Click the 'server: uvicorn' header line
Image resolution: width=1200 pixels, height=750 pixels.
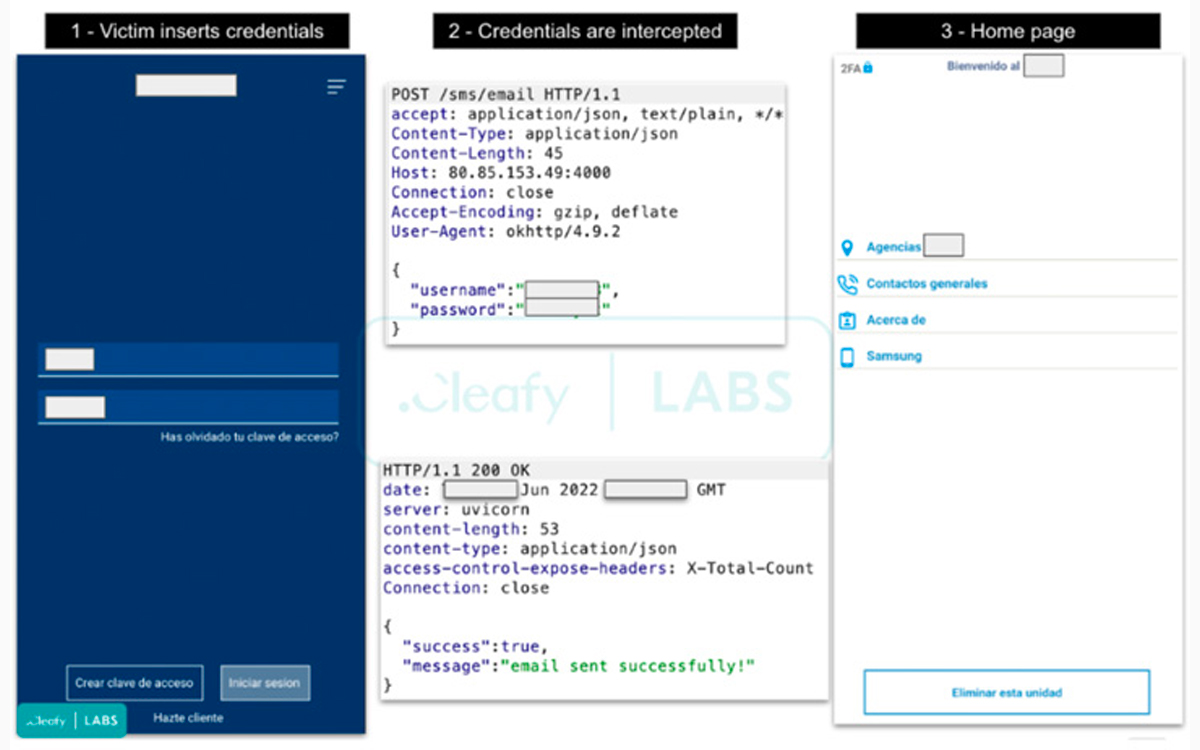[456, 509]
